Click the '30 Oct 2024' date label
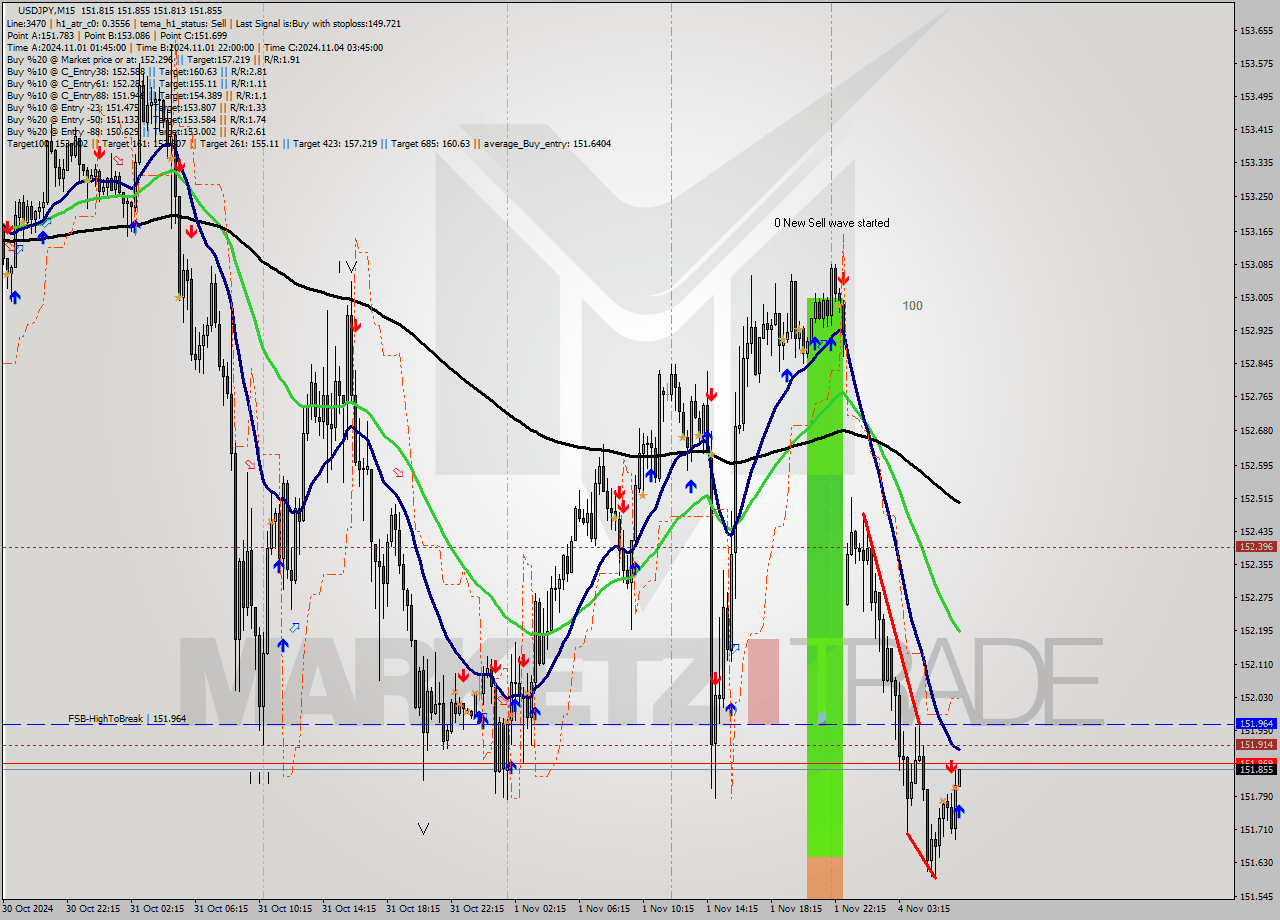1280x920 pixels. tap(30, 909)
